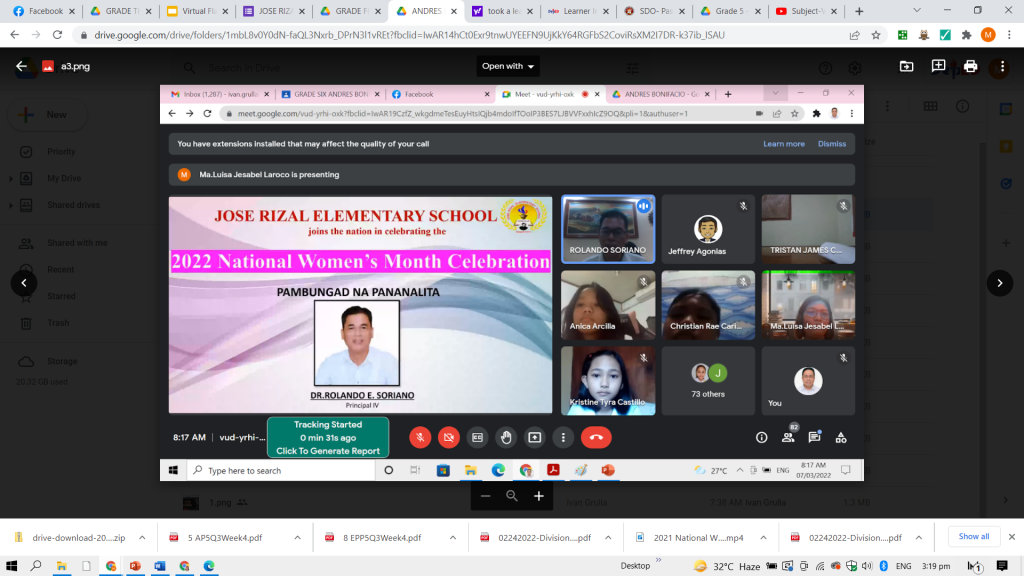
Task: Open the 3:19 pm taskbar clock
Action: click(x=936, y=566)
